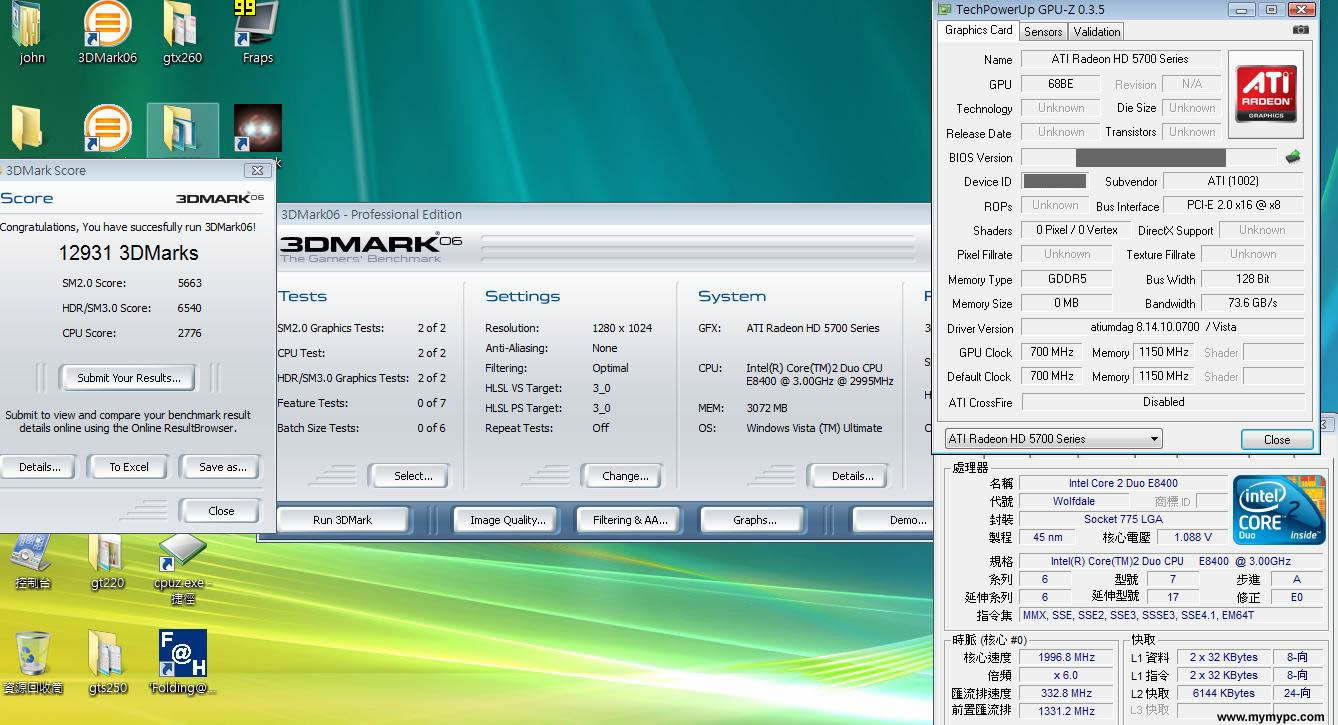
Task: Click the GPU-Z Name text field
Action: (1119, 59)
